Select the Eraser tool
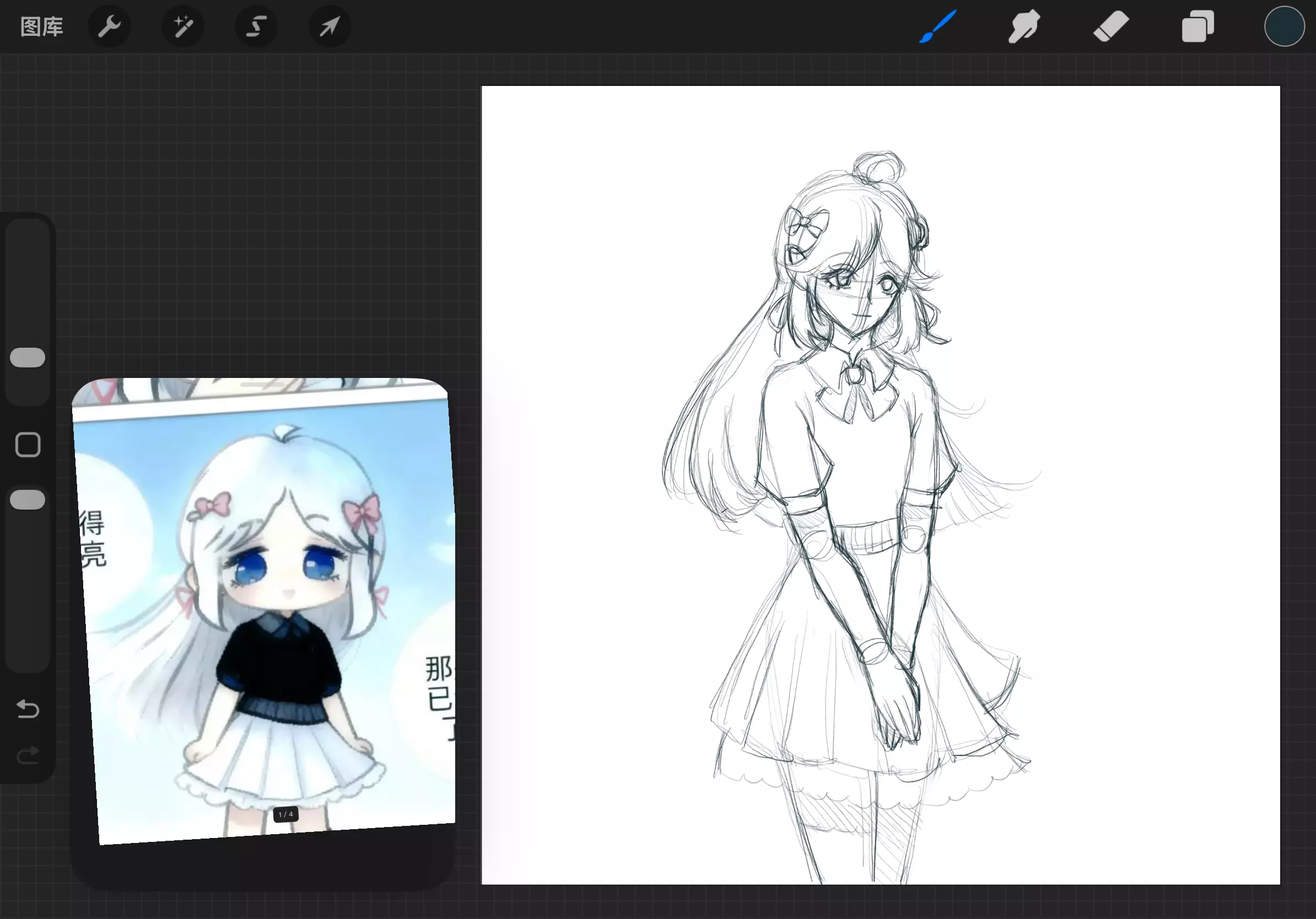 coord(1111,26)
